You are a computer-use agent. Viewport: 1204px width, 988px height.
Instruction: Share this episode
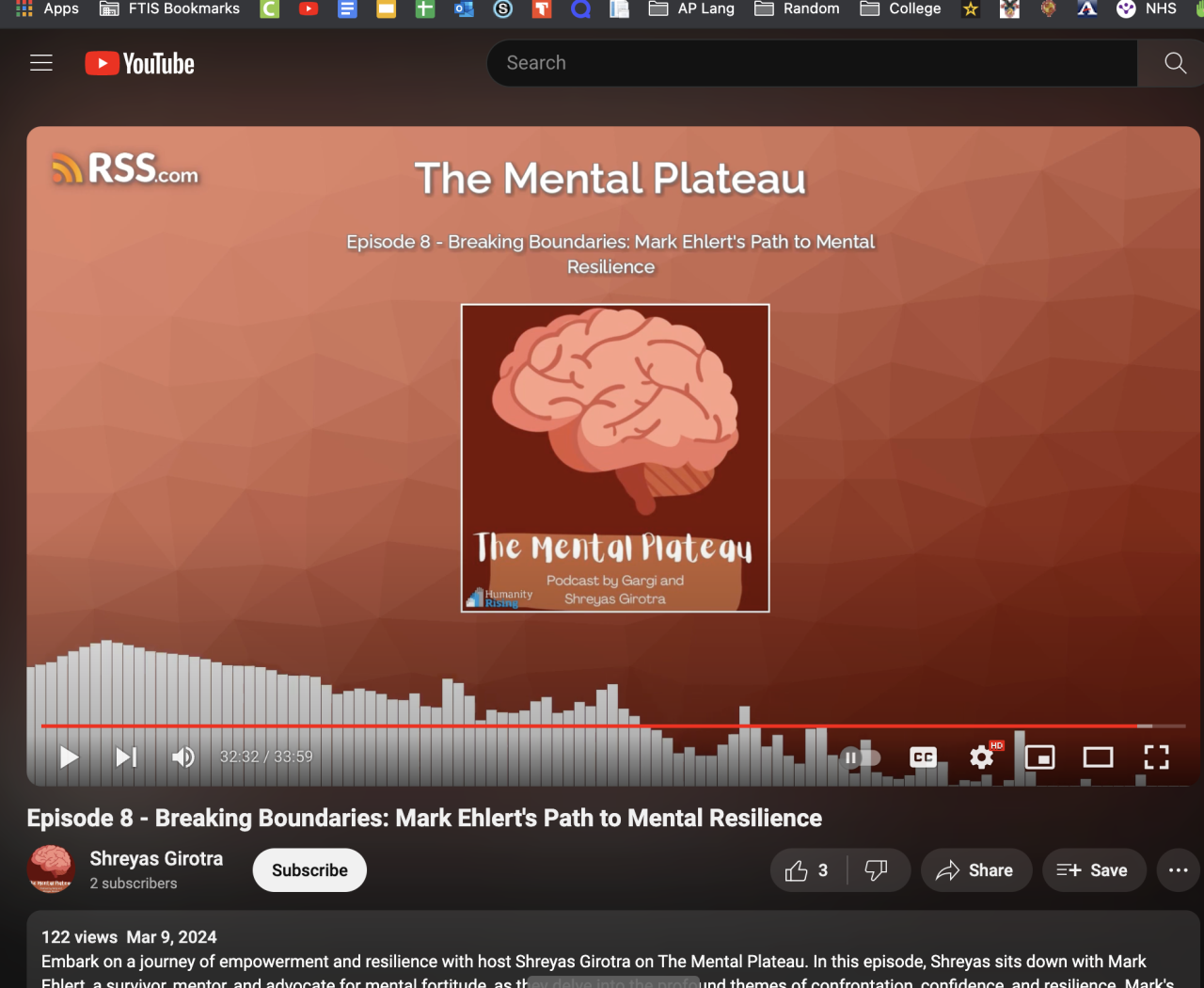point(975,870)
